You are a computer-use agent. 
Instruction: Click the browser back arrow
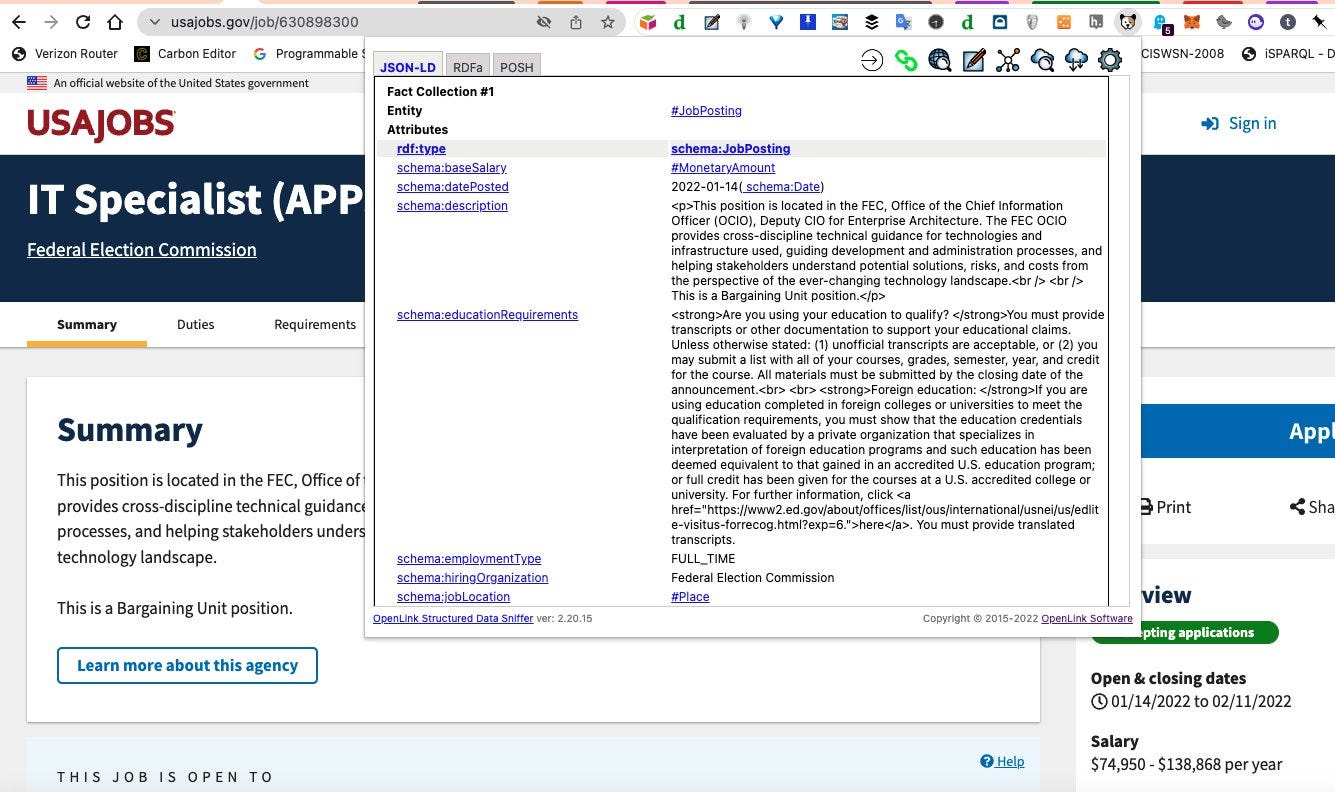tap(19, 22)
